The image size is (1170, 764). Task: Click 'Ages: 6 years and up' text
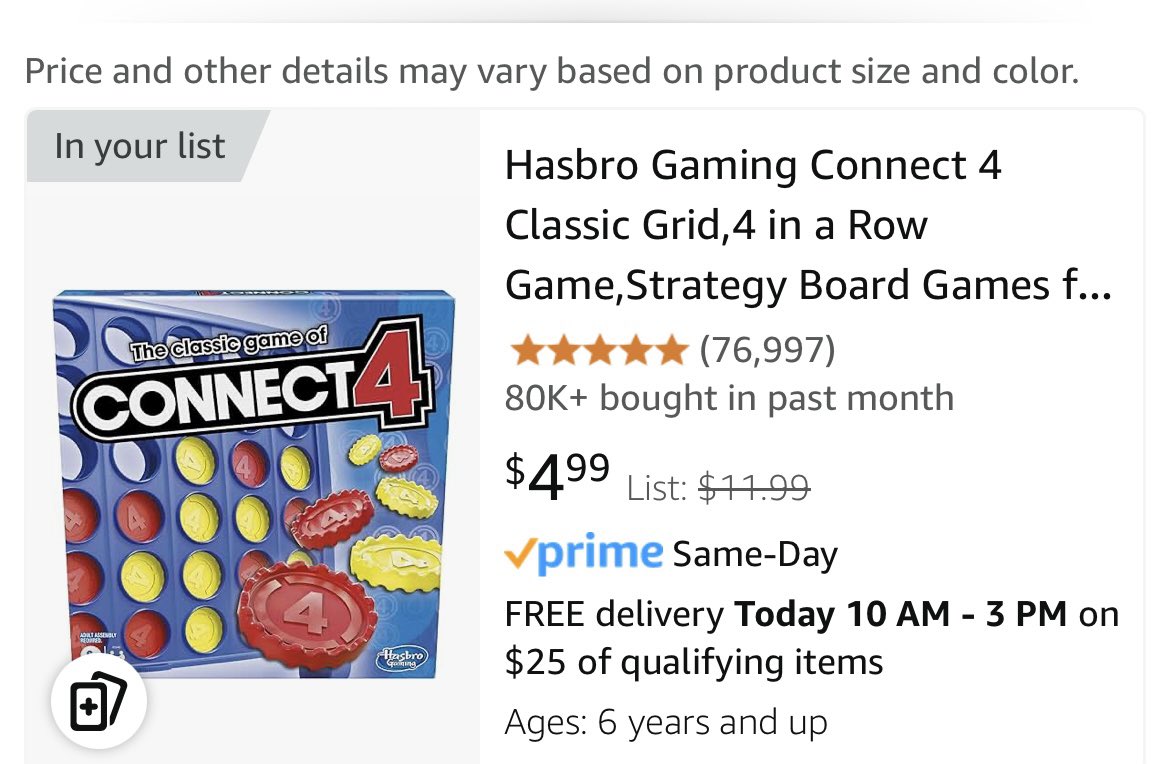pos(666,722)
